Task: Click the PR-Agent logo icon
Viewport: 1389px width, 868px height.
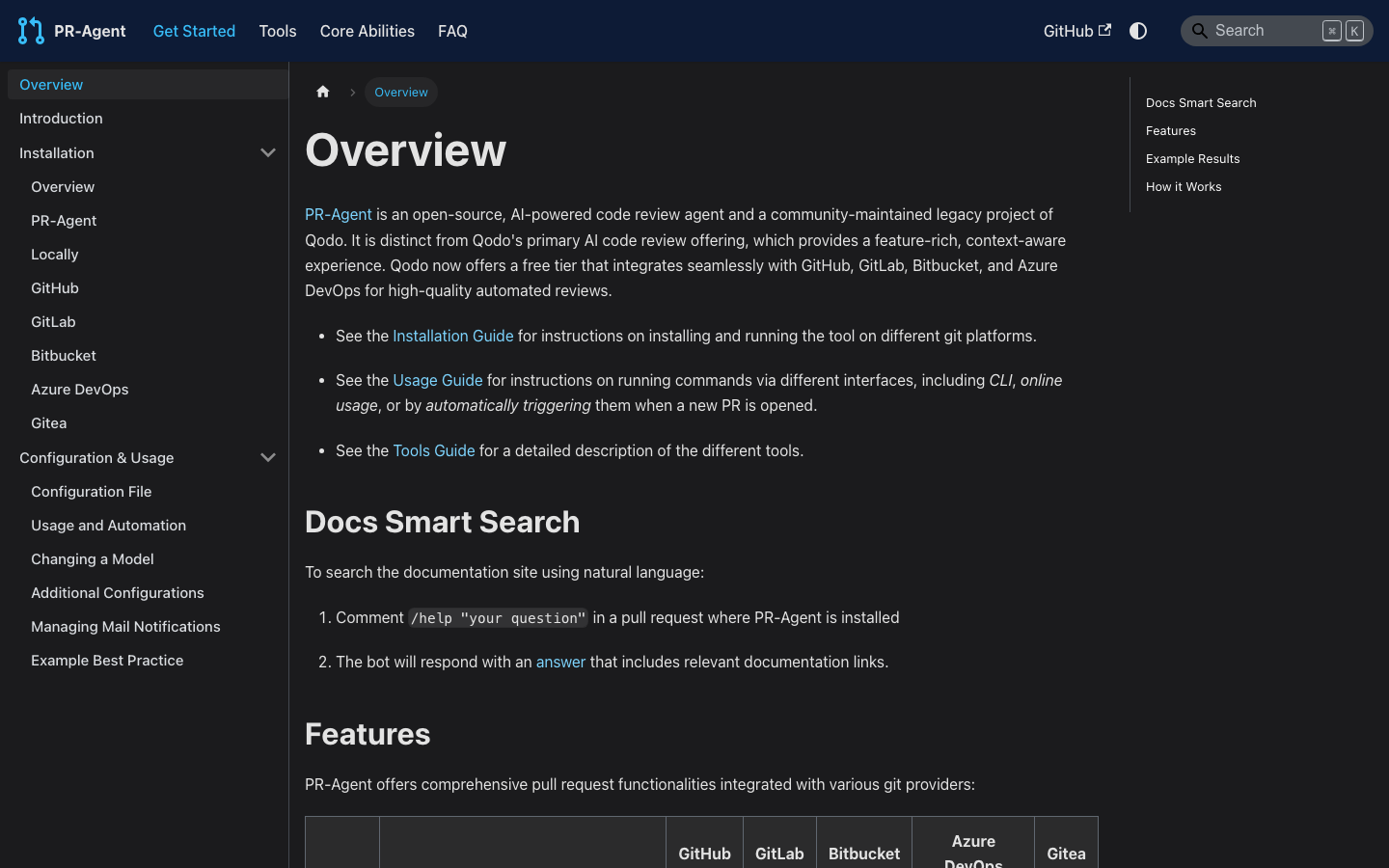Action: 31,31
